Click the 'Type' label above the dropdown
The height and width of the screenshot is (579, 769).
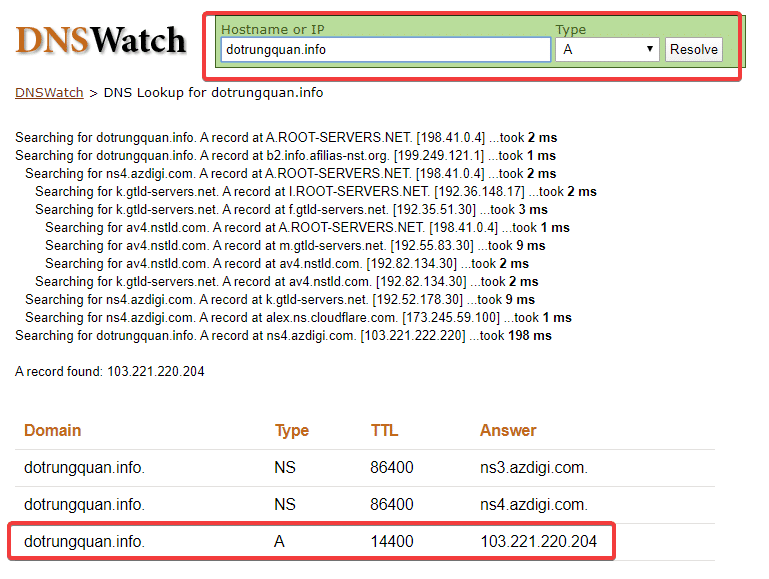tap(571, 30)
